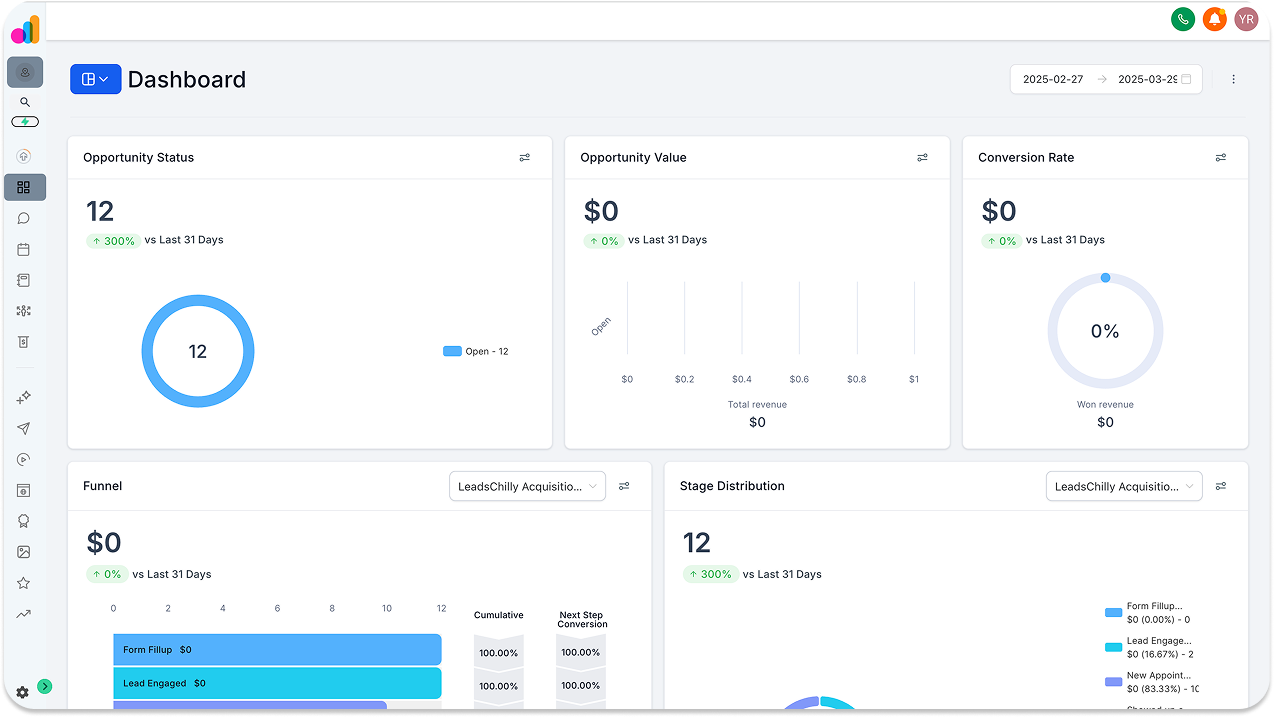The height and width of the screenshot is (717, 1274).
Task: Open notifications bell icon
Action: [x=1215, y=19]
